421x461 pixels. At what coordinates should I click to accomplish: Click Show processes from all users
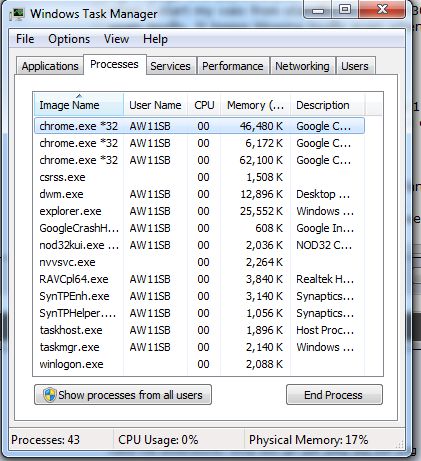coord(123,395)
